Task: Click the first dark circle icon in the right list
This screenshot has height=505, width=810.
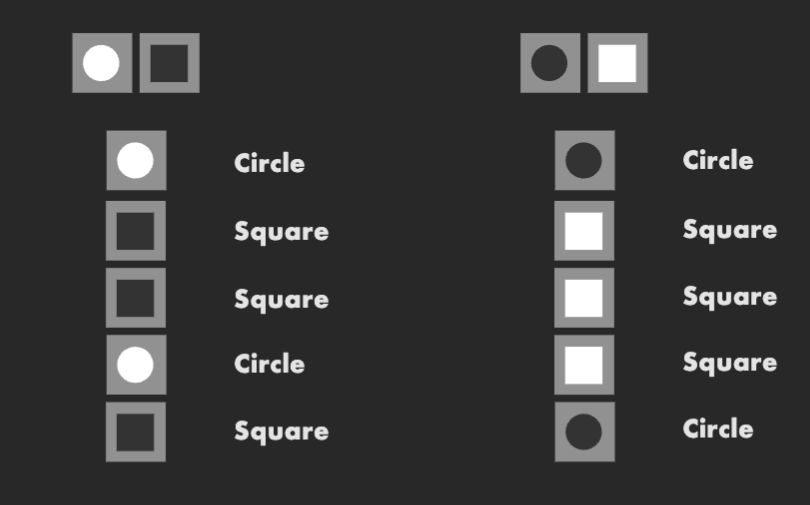Action: pyautogui.click(x=584, y=160)
